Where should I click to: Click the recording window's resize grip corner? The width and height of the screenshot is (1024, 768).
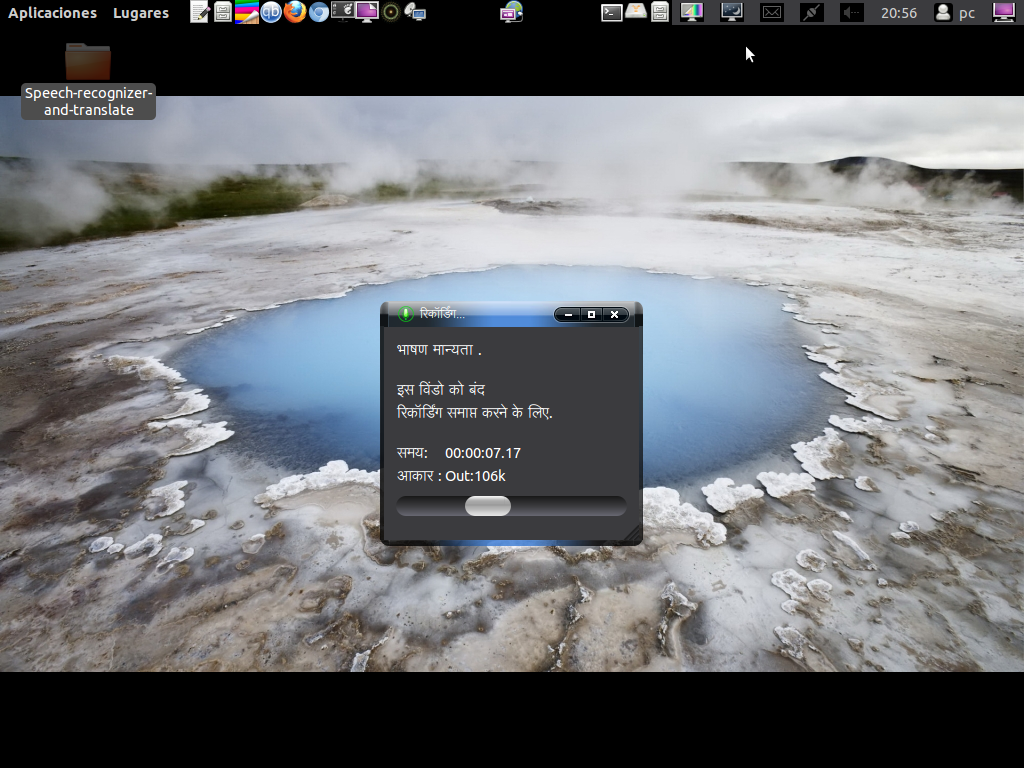coord(633,536)
